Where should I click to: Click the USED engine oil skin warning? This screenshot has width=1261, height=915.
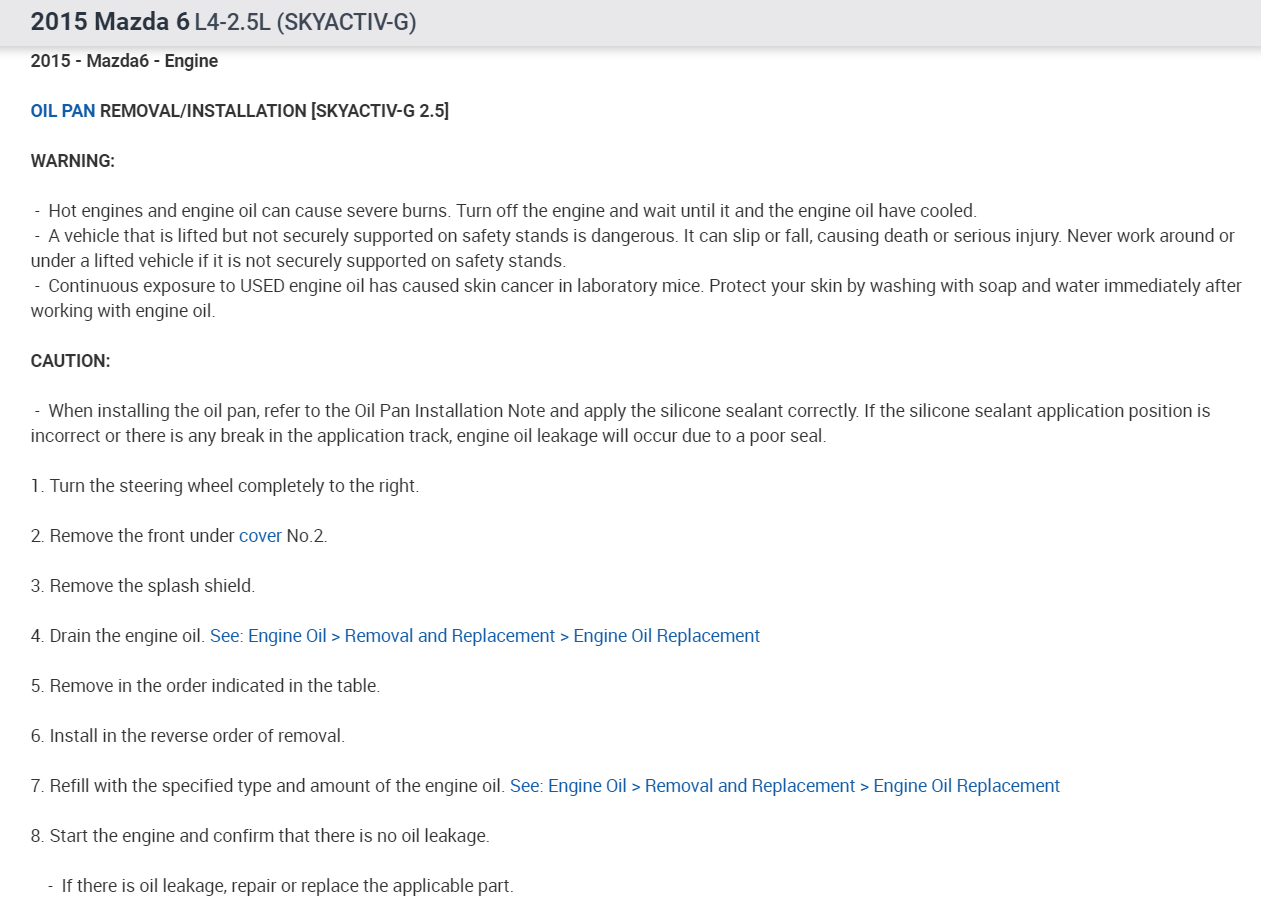[x=640, y=286]
